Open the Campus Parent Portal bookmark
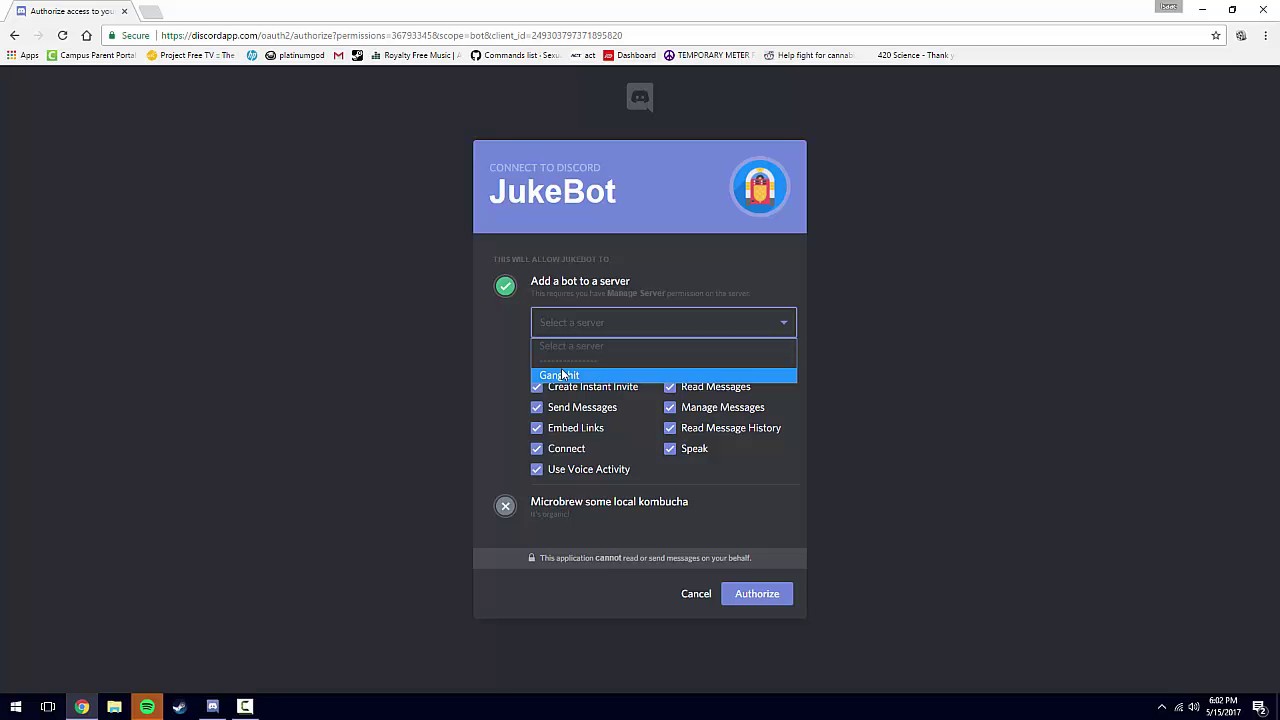This screenshot has height=720, width=1280. tap(91, 55)
